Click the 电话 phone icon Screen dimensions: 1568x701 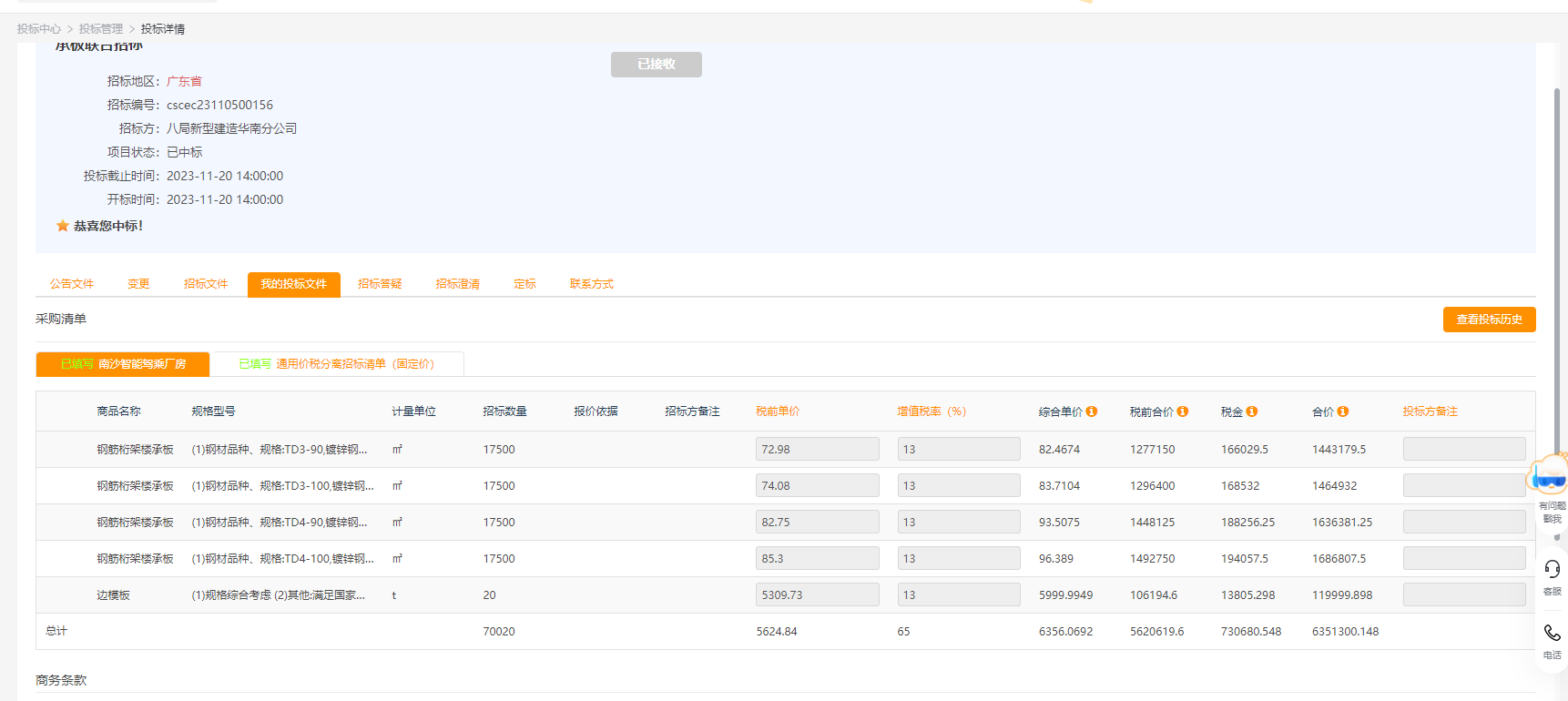click(x=1553, y=634)
